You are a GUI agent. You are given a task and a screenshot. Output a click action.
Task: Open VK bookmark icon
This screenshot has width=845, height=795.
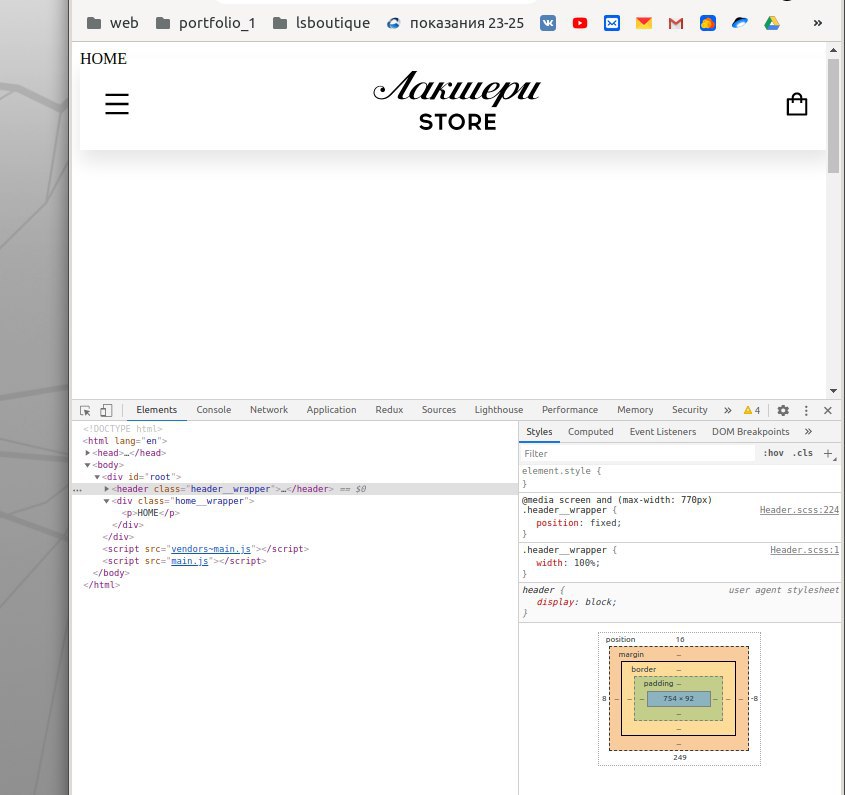pos(548,23)
